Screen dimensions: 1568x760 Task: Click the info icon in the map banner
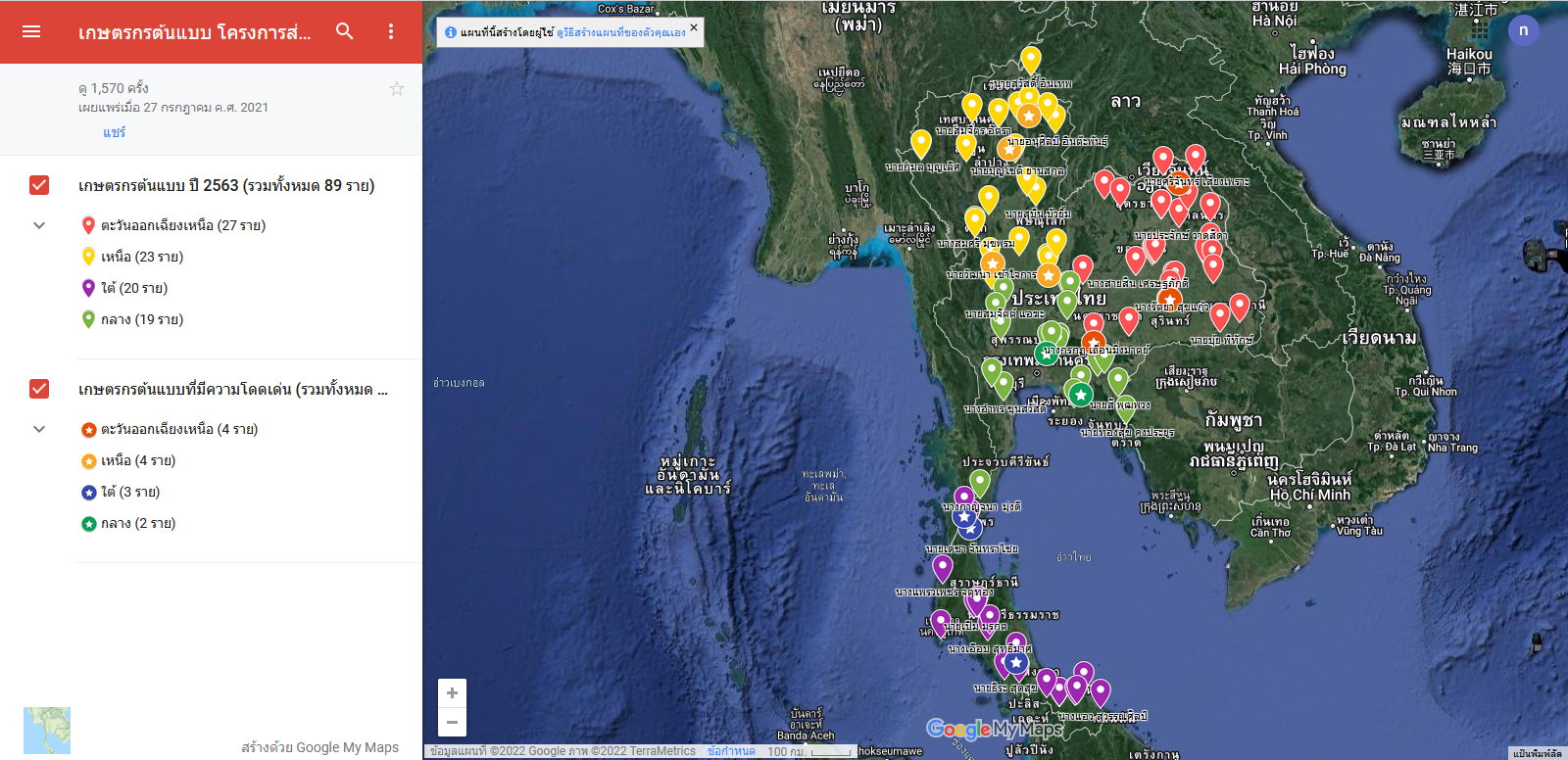(x=451, y=32)
